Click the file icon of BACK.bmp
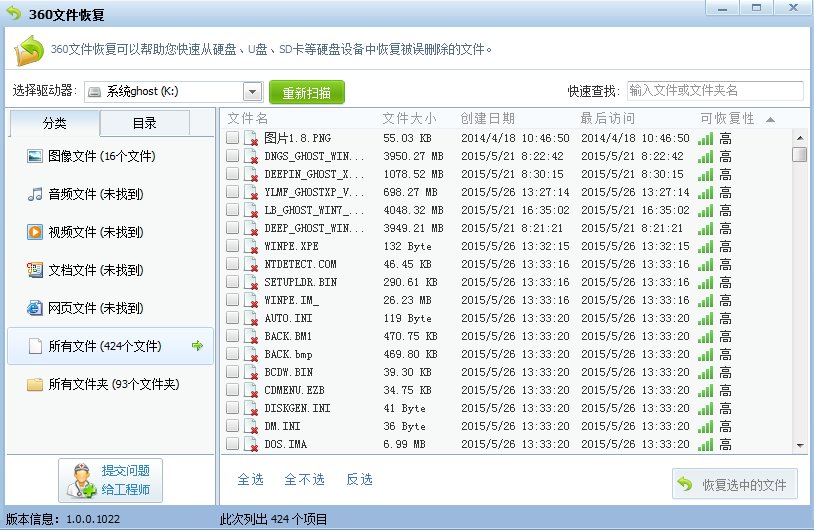This screenshot has height=530, width=814. click(x=251, y=354)
